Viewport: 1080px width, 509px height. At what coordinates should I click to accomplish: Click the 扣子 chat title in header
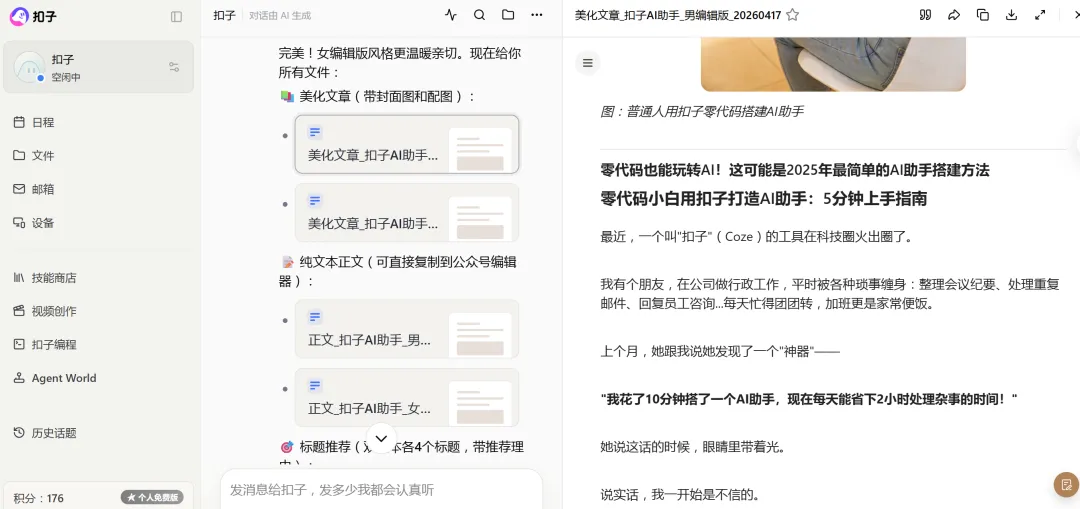point(225,15)
